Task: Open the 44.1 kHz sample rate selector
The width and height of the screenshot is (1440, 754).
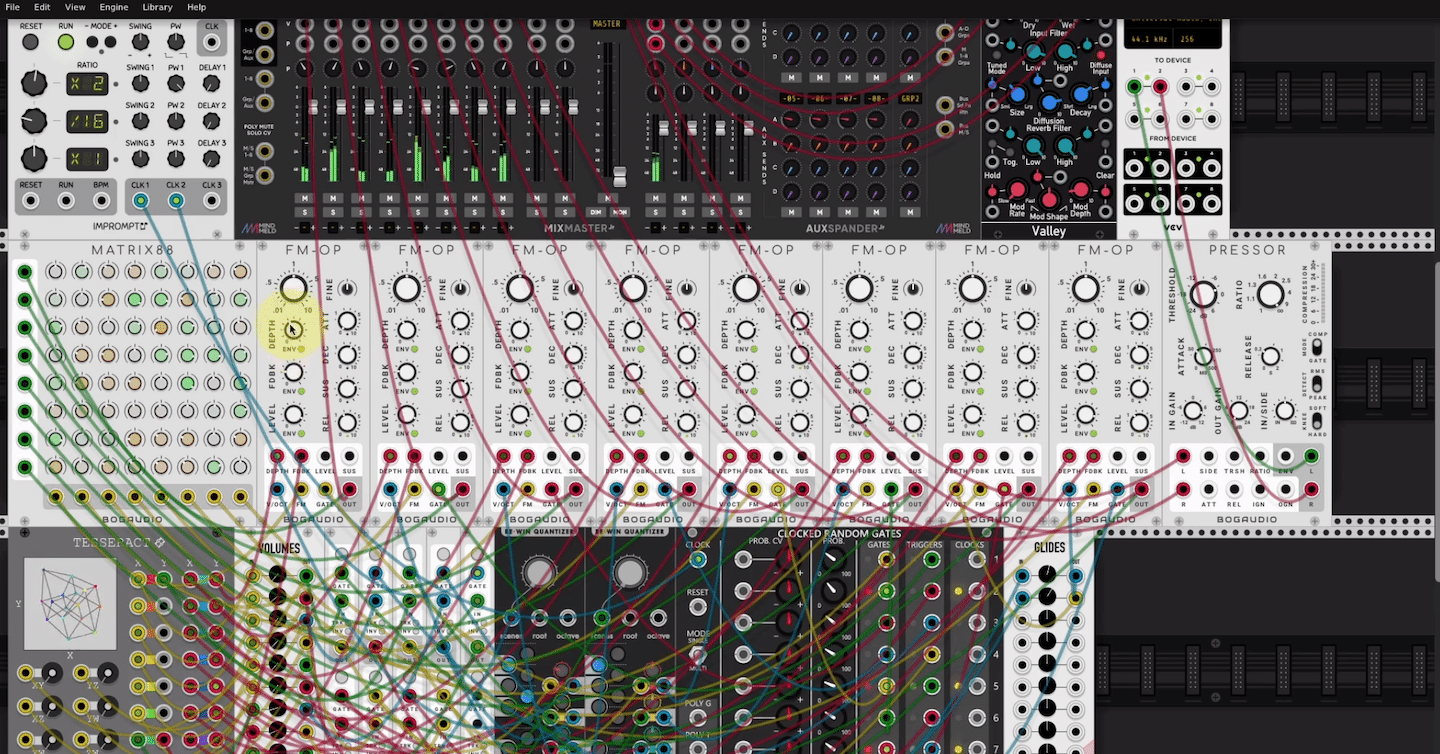Action: point(1151,39)
